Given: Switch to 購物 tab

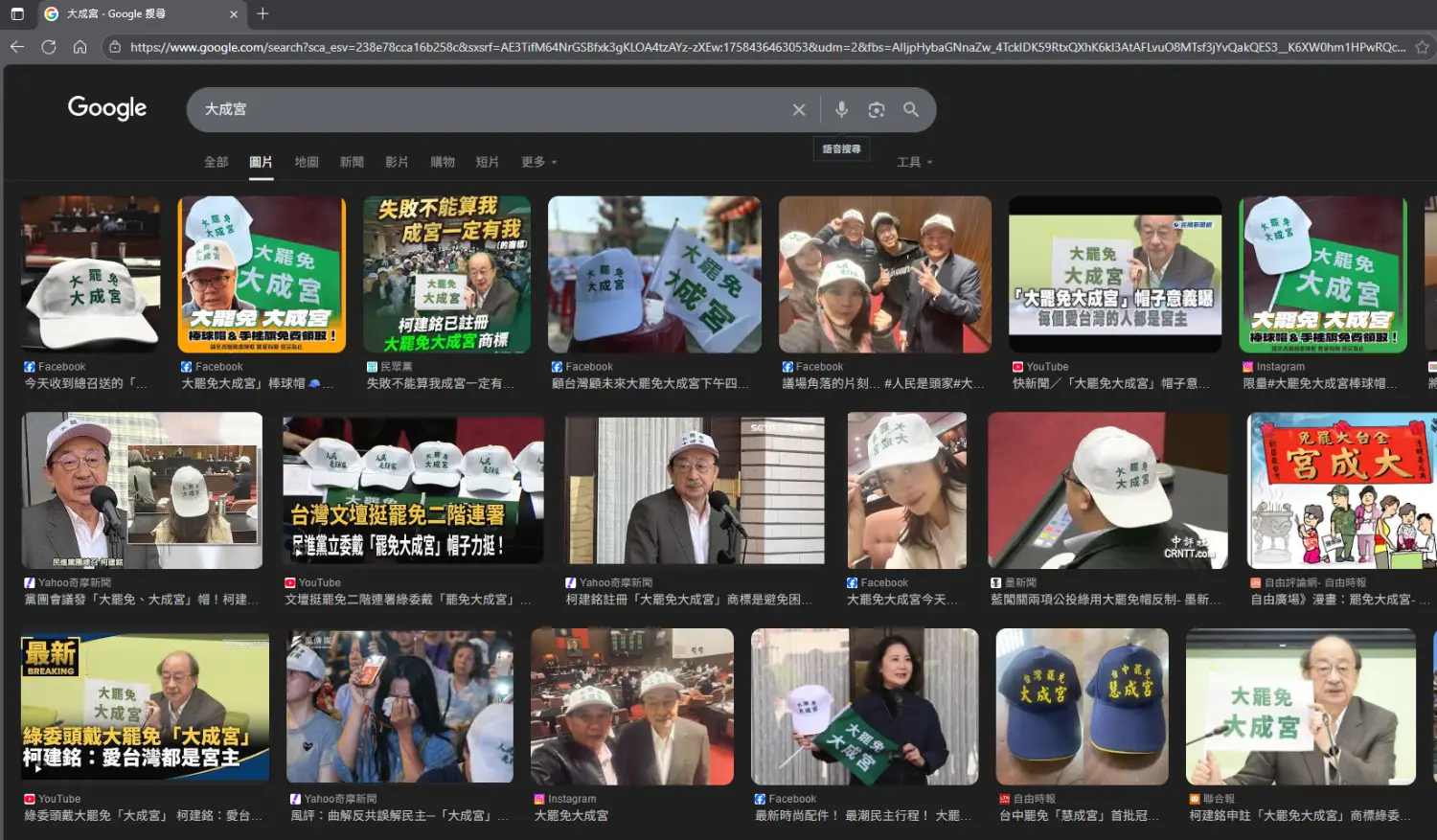Looking at the screenshot, I should 443,162.
